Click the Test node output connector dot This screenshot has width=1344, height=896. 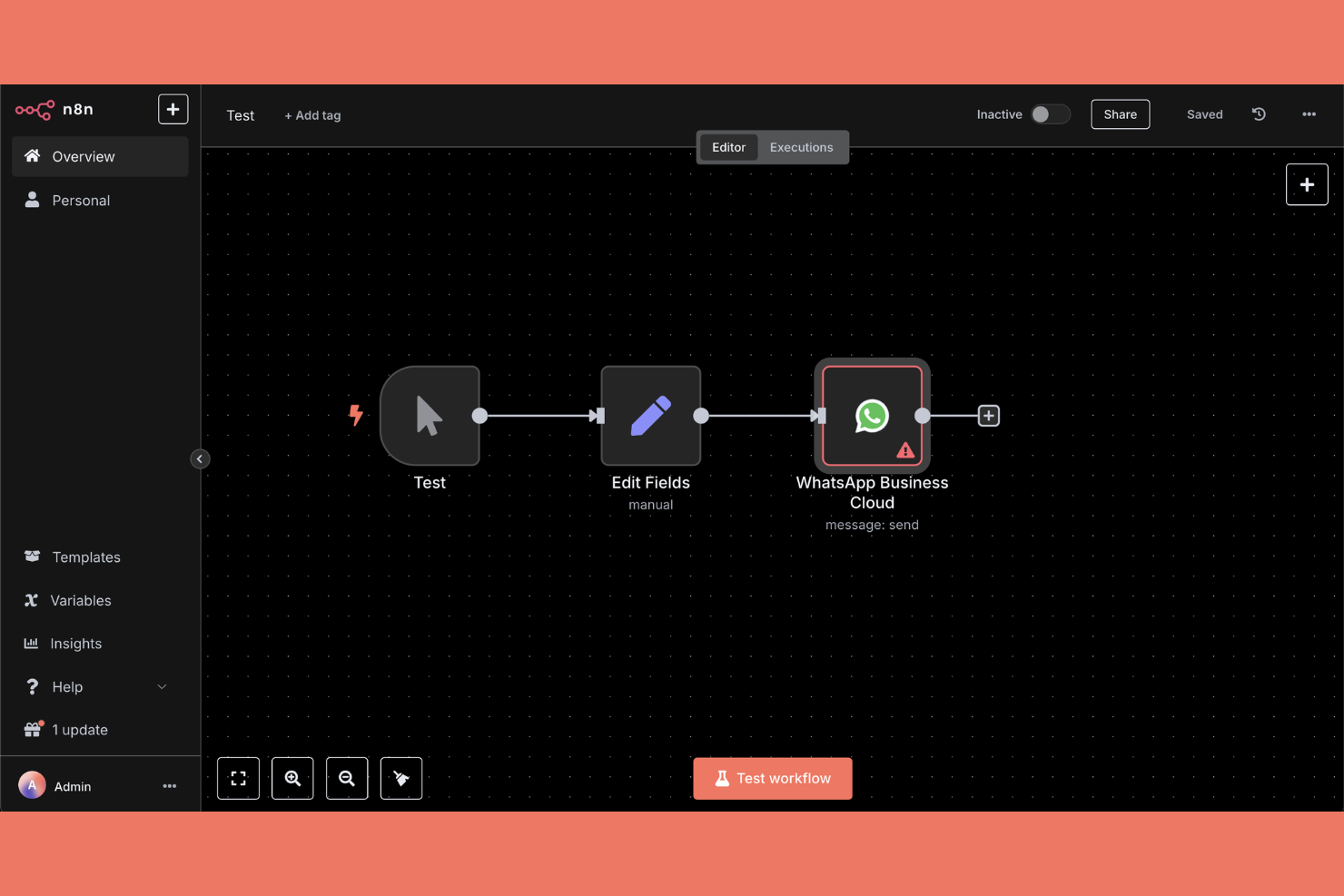point(479,416)
